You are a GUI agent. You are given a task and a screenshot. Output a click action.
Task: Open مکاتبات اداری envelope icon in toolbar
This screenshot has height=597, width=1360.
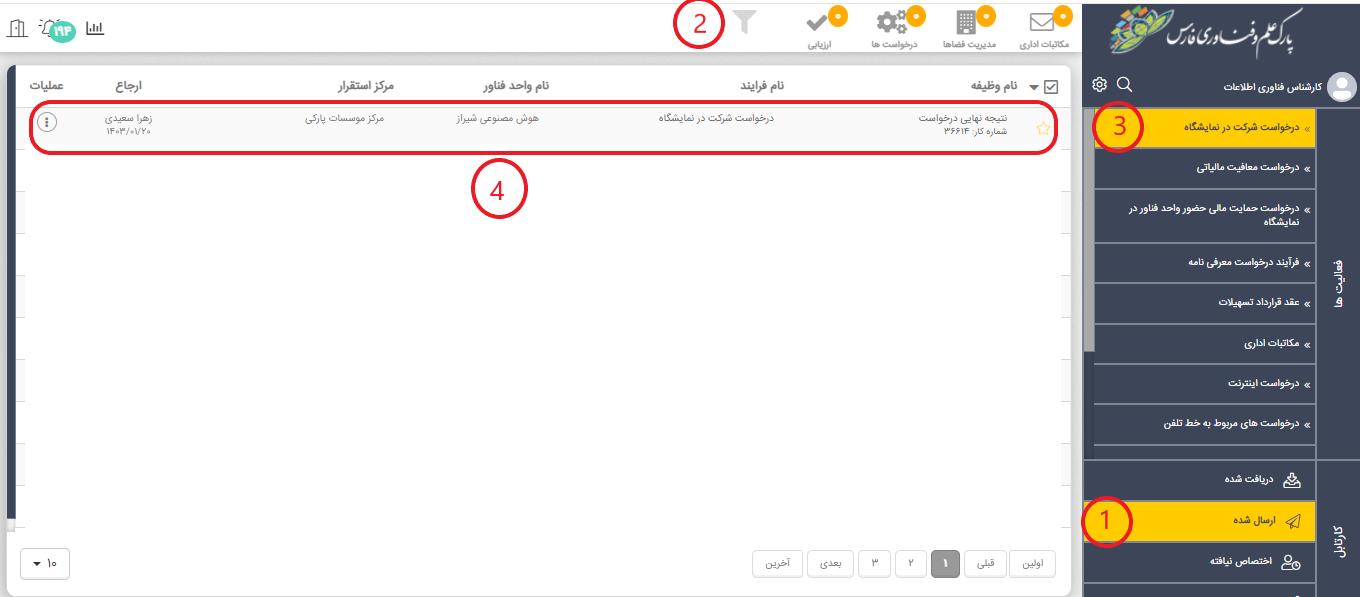tap(1044, 23)
